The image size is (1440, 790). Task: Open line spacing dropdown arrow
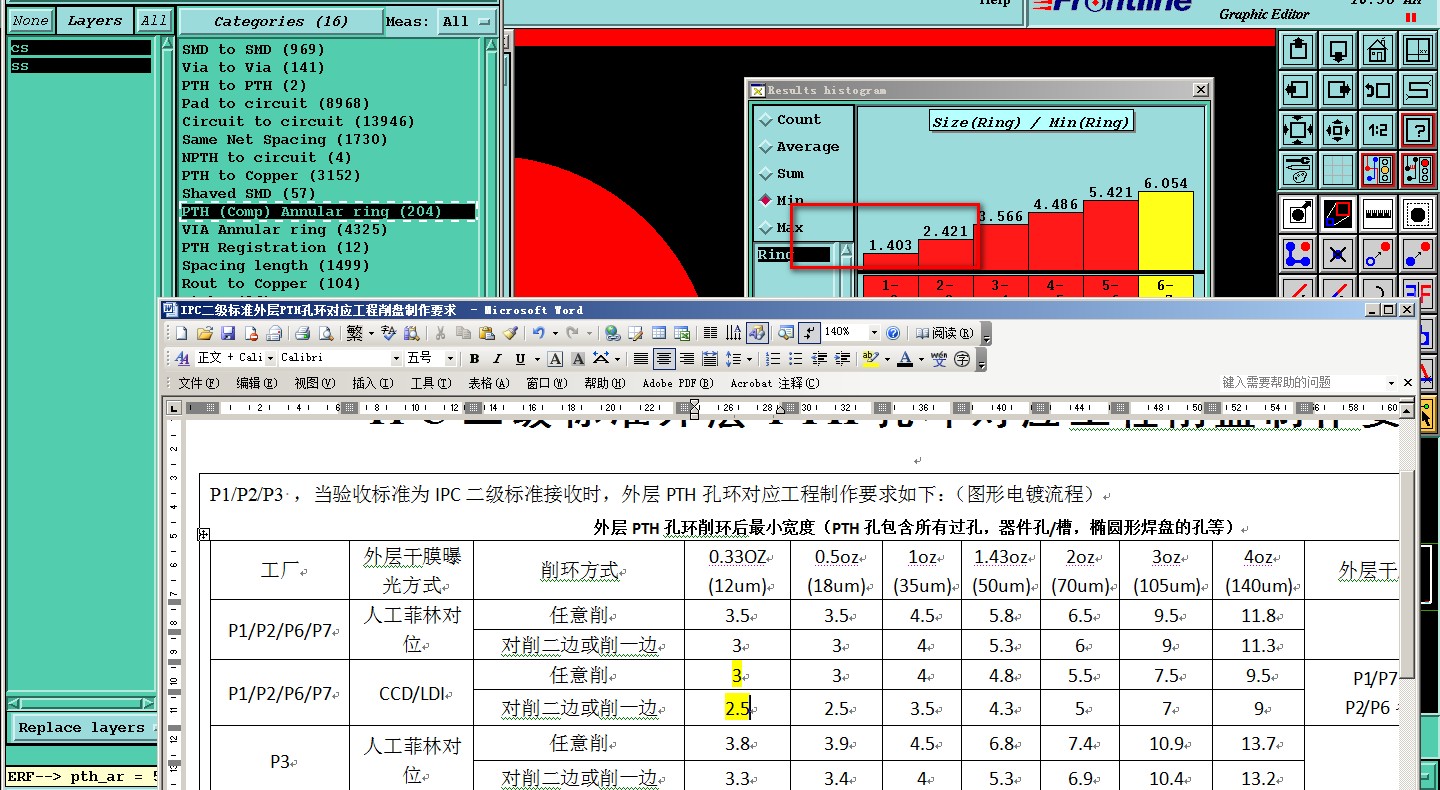tap(749, 358)
